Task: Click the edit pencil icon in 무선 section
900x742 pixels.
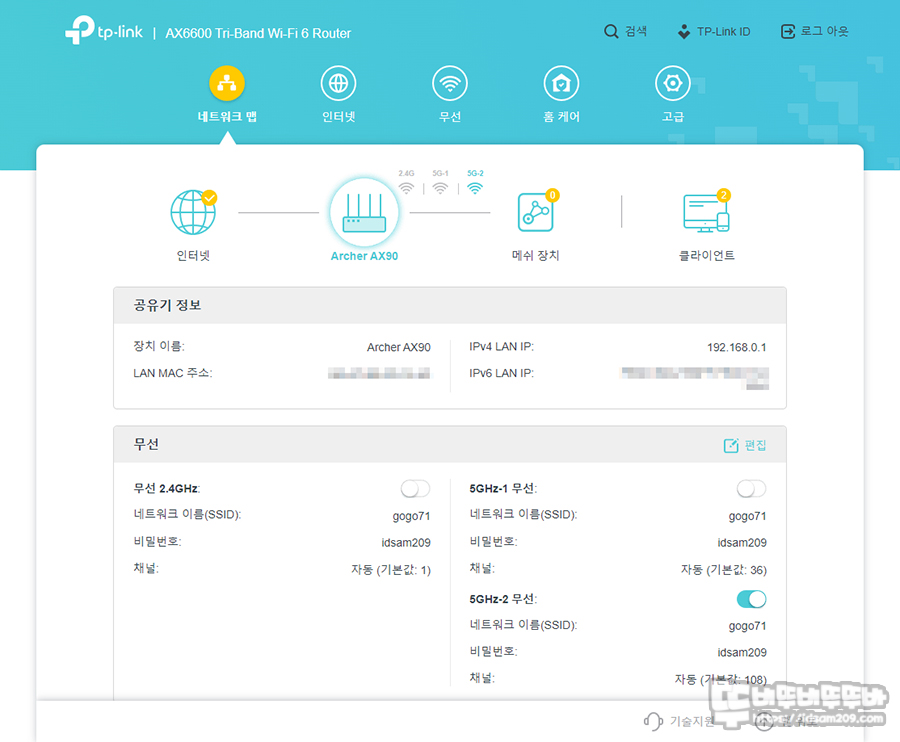Action: pyautogui.click(x=731, y=445)
